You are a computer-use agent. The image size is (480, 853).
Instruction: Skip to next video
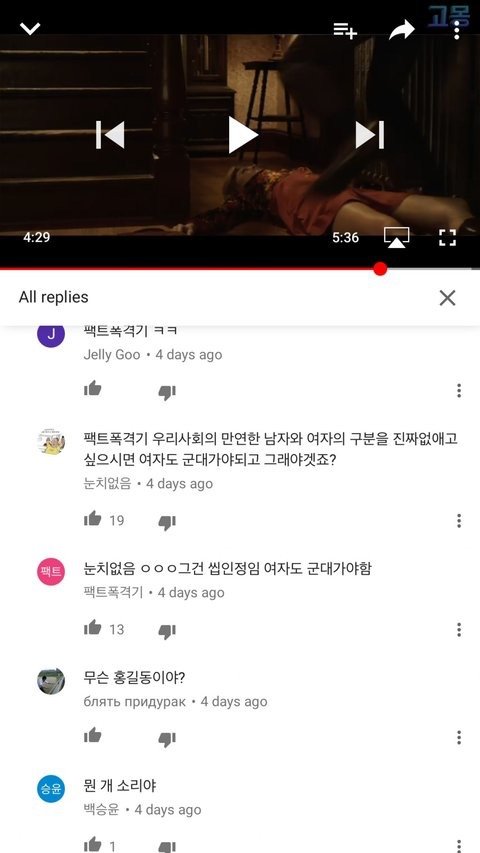click(x=370, y=135)
